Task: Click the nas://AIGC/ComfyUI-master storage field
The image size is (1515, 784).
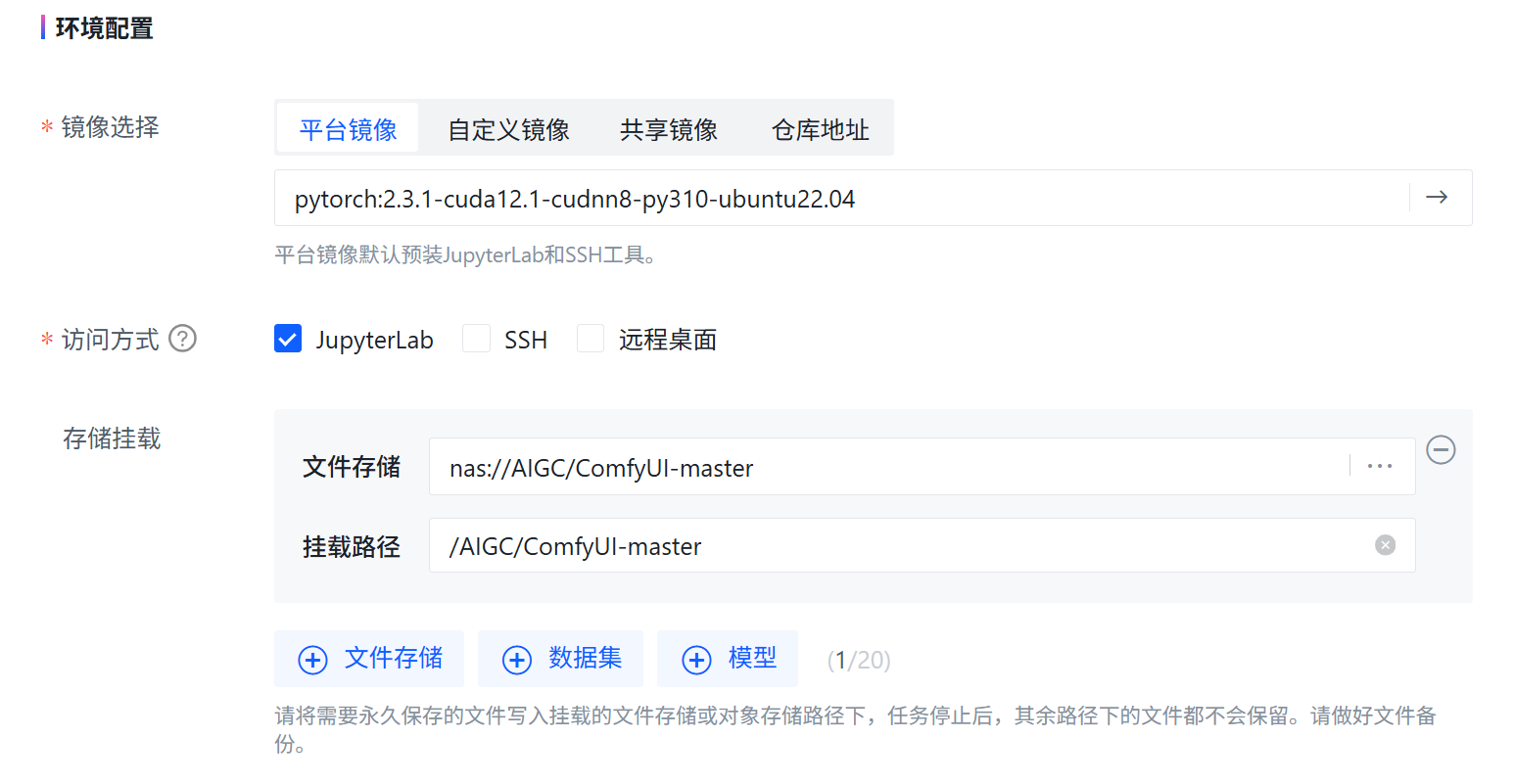Action: tap(922, 467)
